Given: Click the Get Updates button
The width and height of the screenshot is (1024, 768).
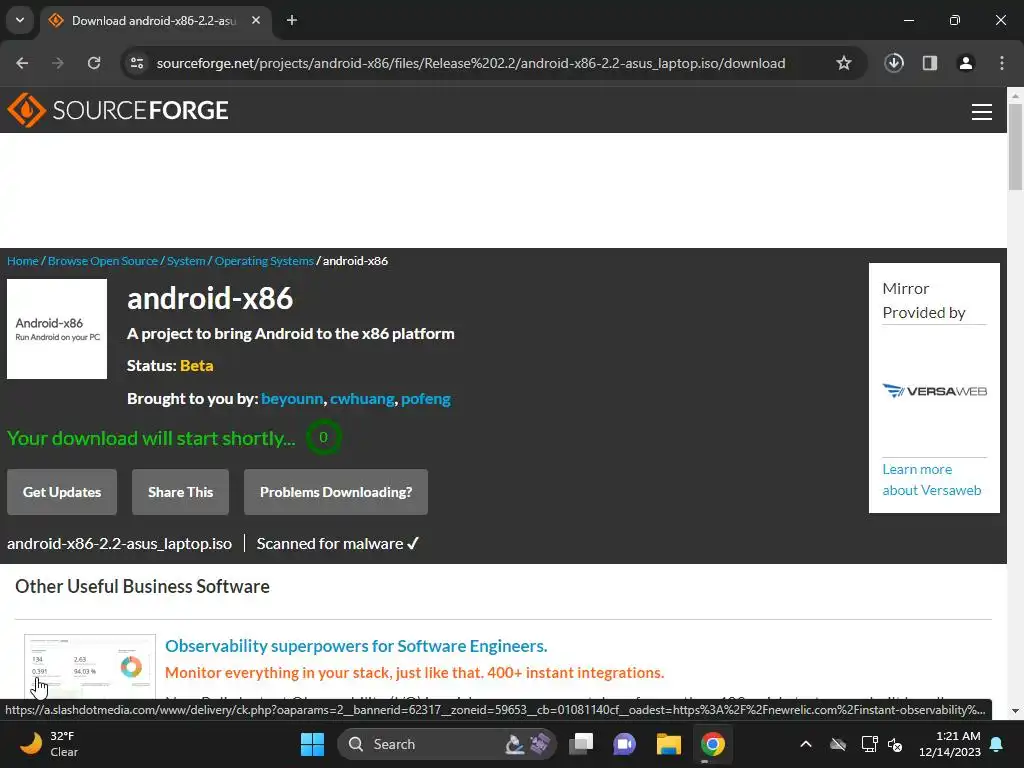Looking at the screenshot, I should click(62, 492).
